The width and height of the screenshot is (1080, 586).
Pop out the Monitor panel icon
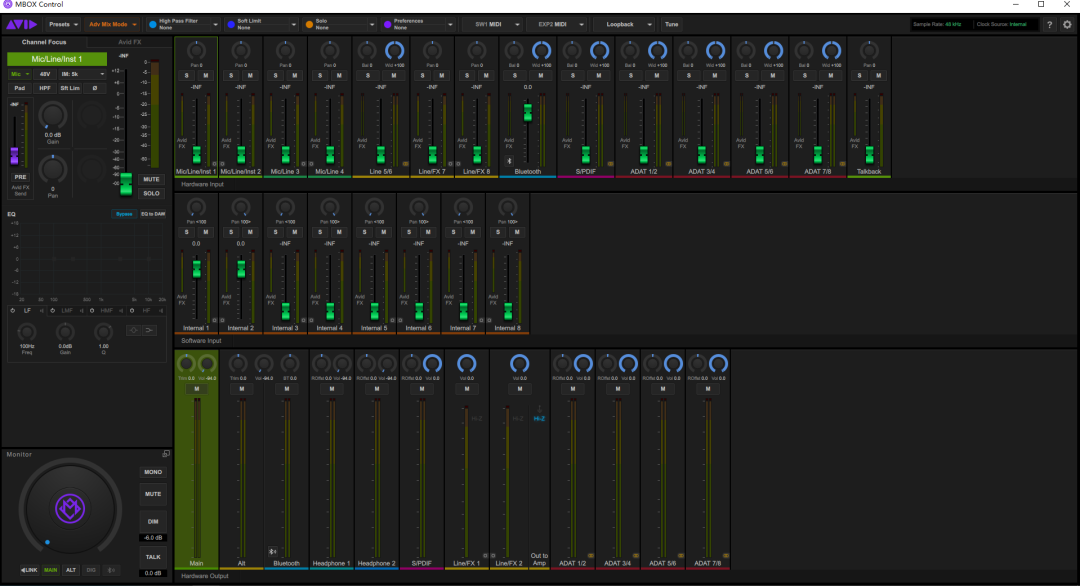point(165,454)
